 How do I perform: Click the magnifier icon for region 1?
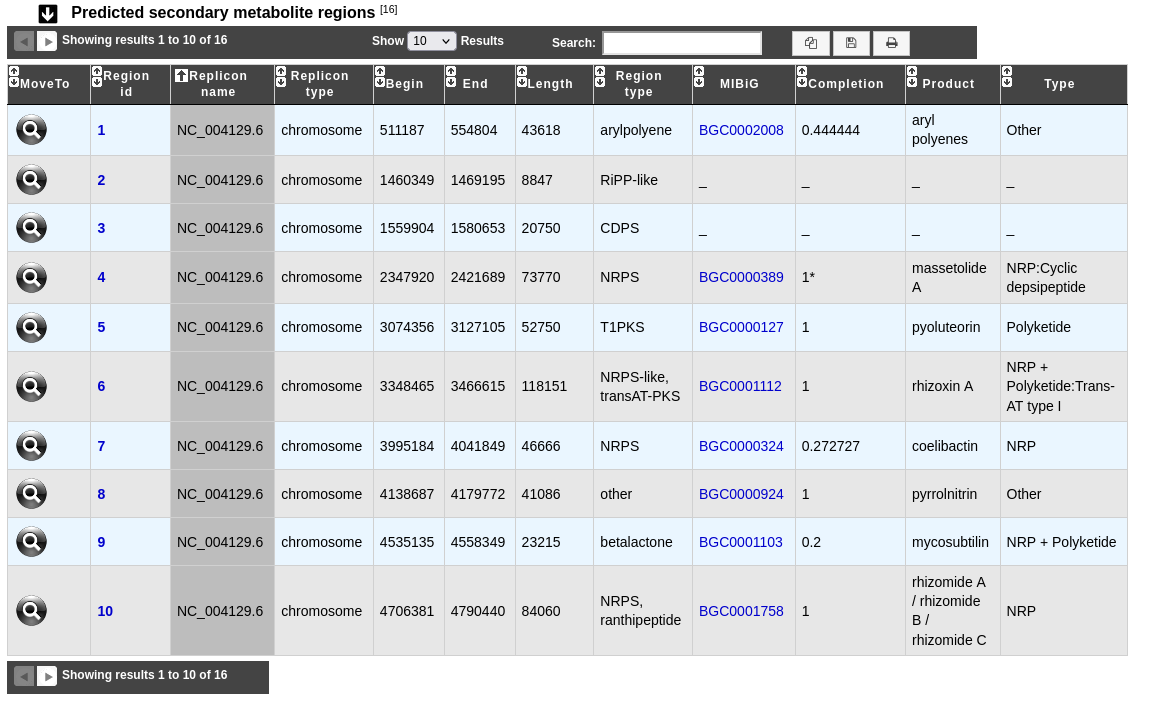pos(32,130)
